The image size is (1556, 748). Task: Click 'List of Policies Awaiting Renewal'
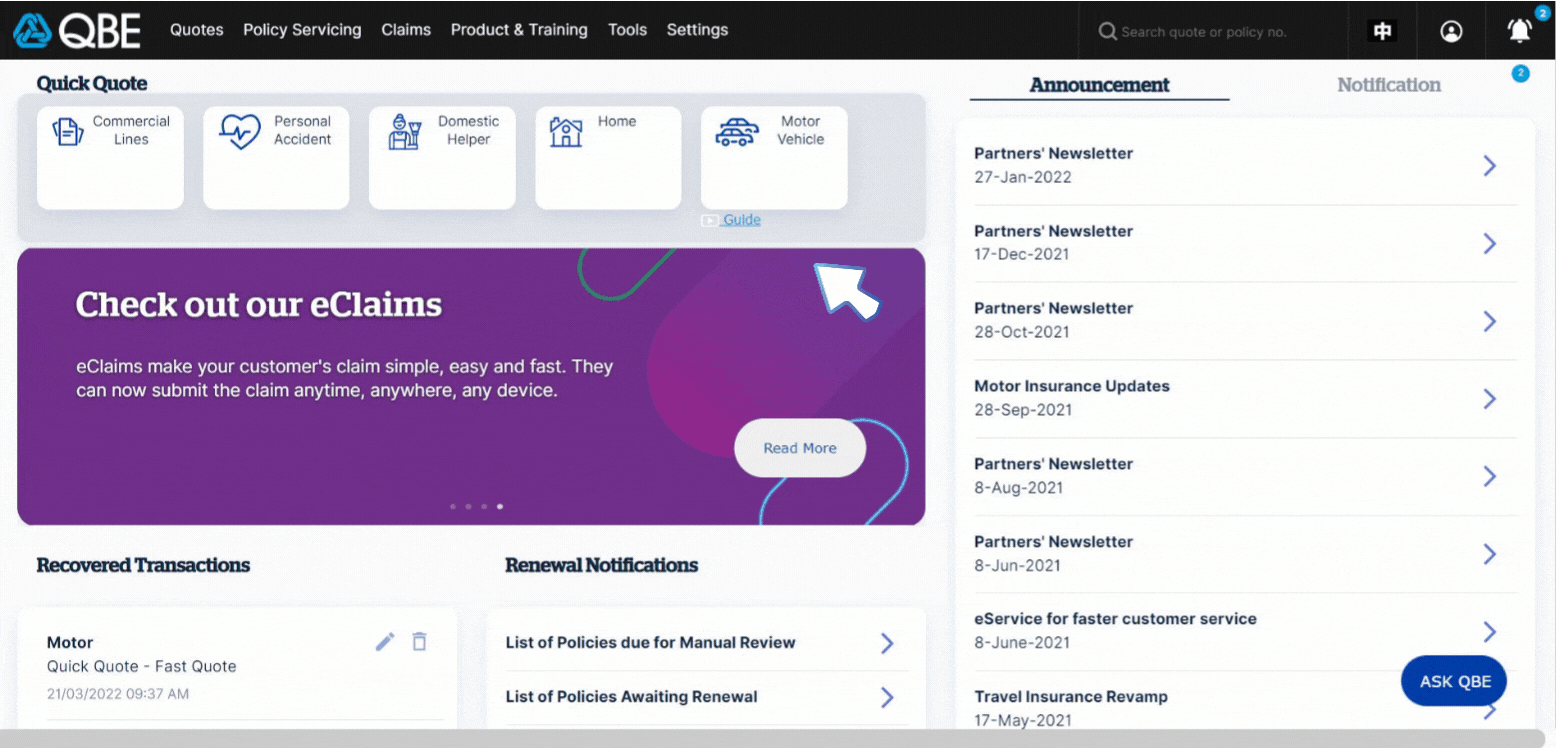pos(631,697)
